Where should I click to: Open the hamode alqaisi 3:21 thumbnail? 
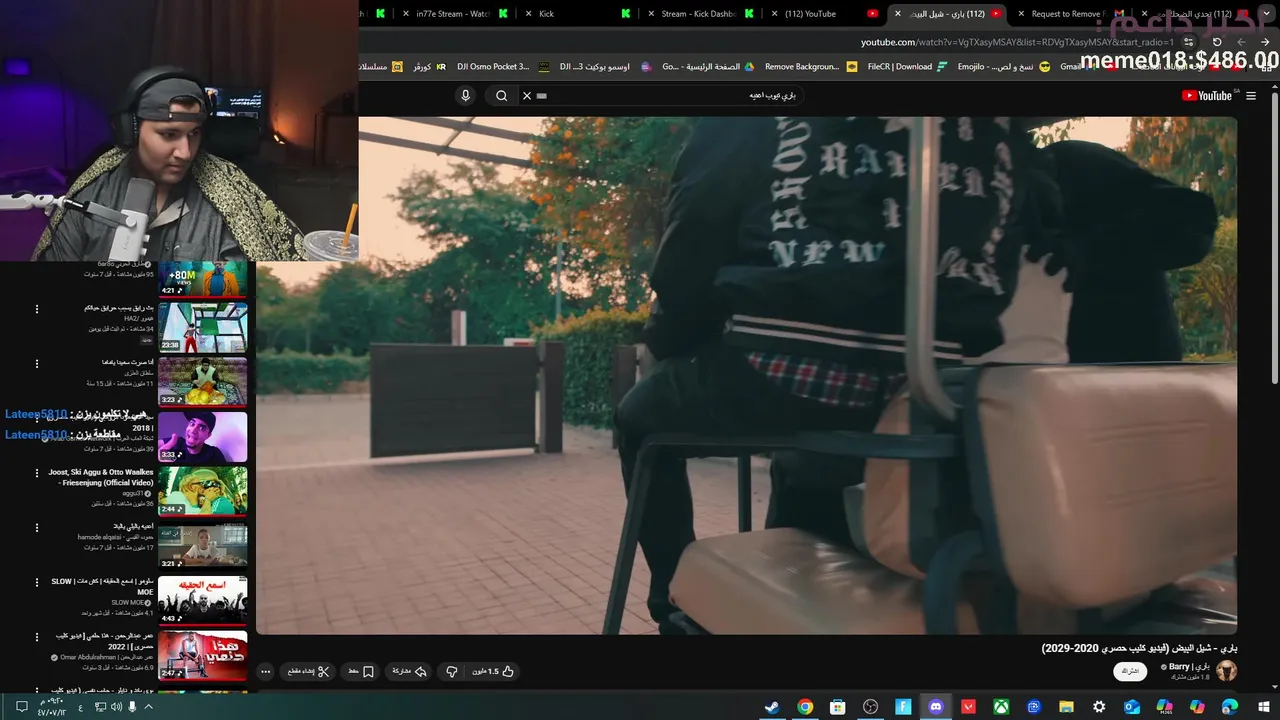202,545
